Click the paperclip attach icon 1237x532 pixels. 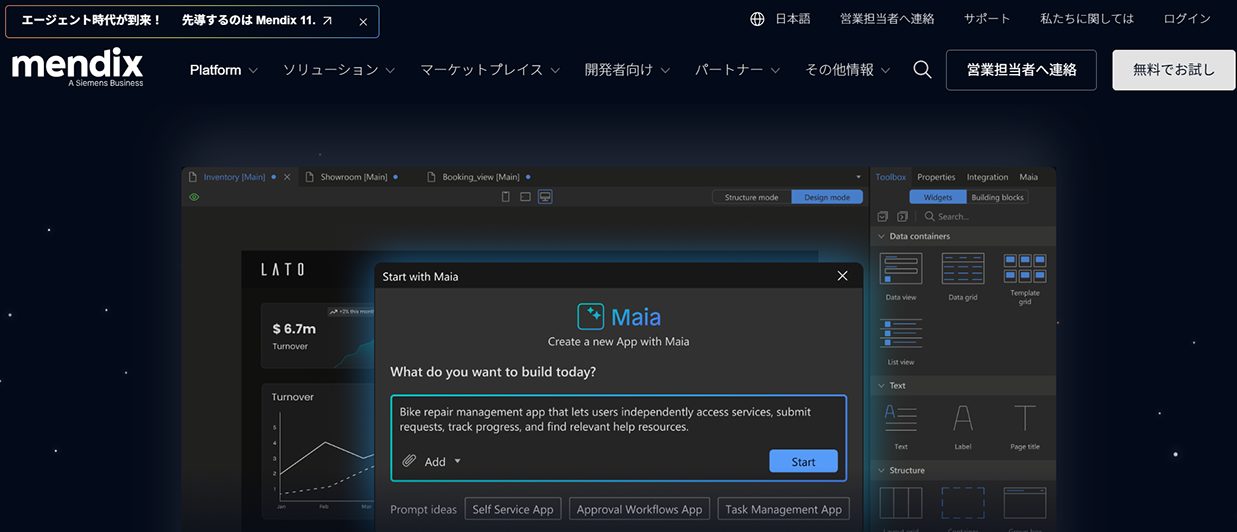[409, 461]
